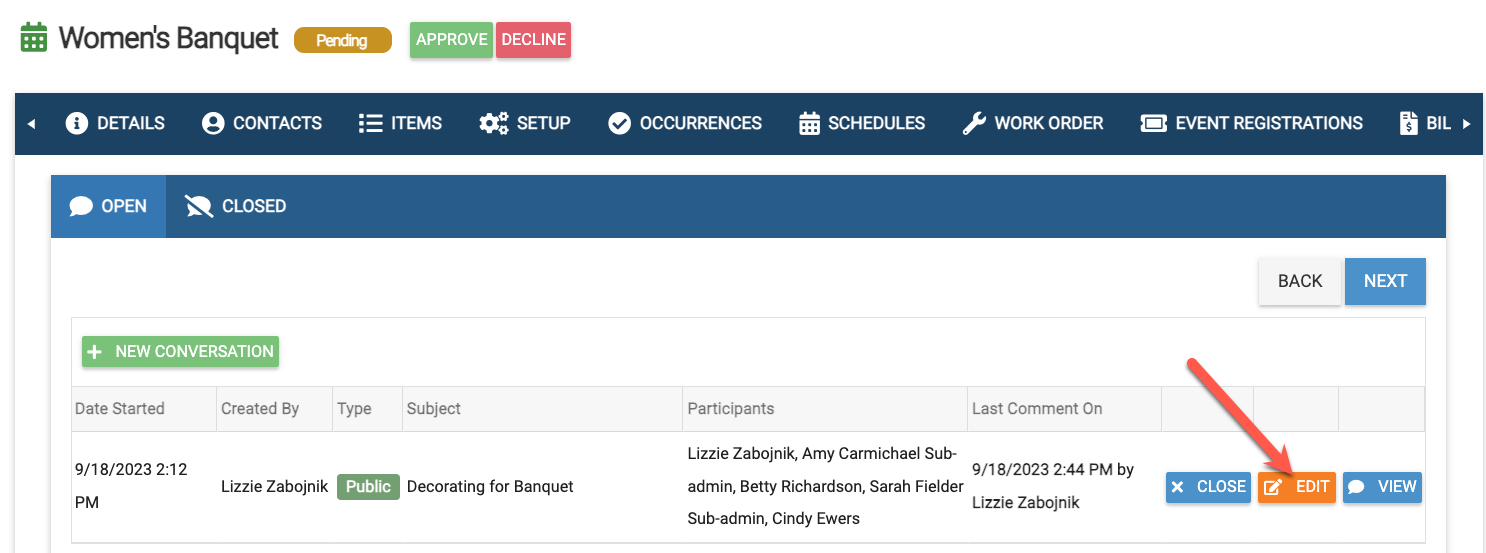Click the Next button
Image resolution: width=1486 pixels, height=553 pixels.
click(x=1385, y=281)
